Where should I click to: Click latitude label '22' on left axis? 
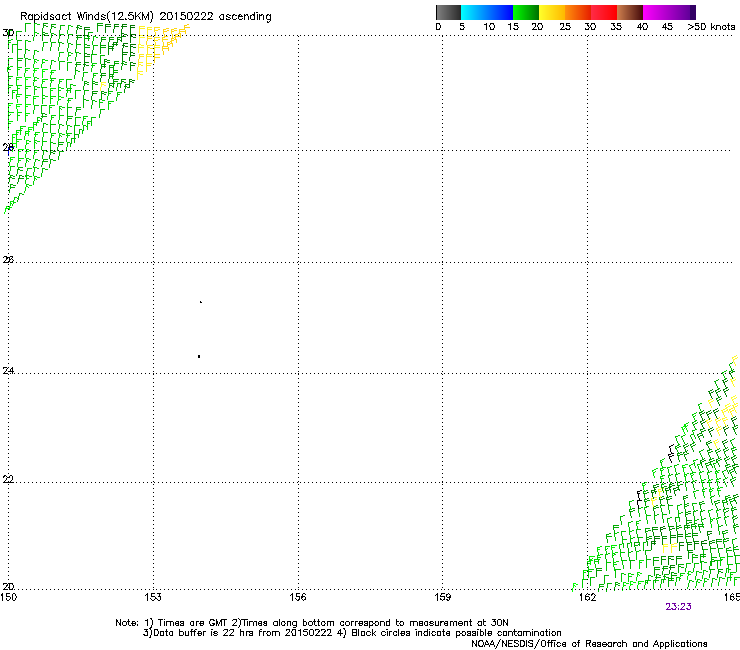8,480
